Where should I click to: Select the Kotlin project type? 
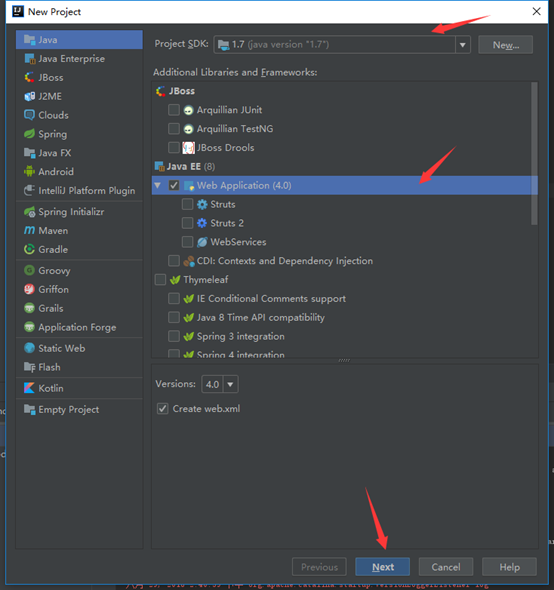tap(79, 388)
